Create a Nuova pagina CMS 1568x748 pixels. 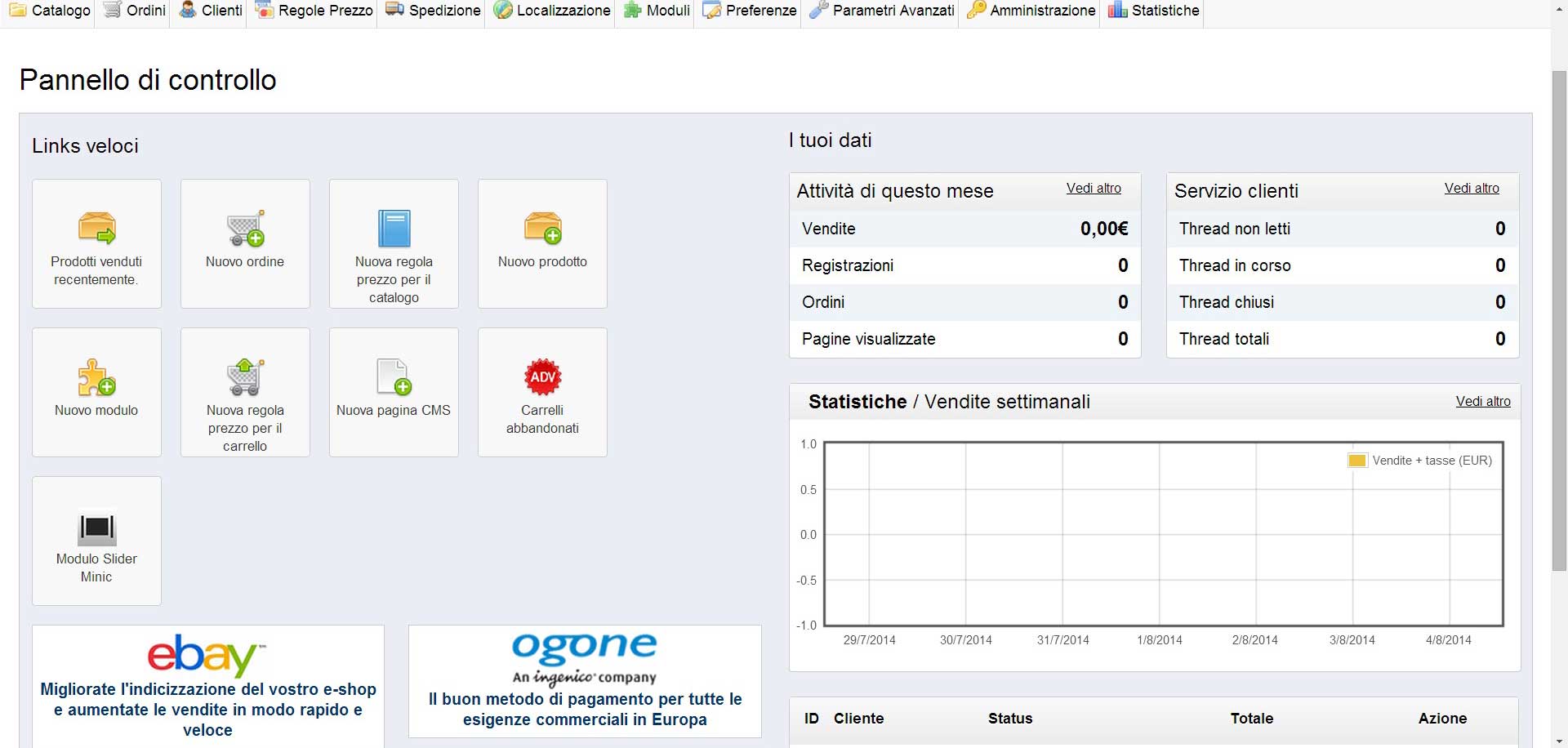[394, 392]
